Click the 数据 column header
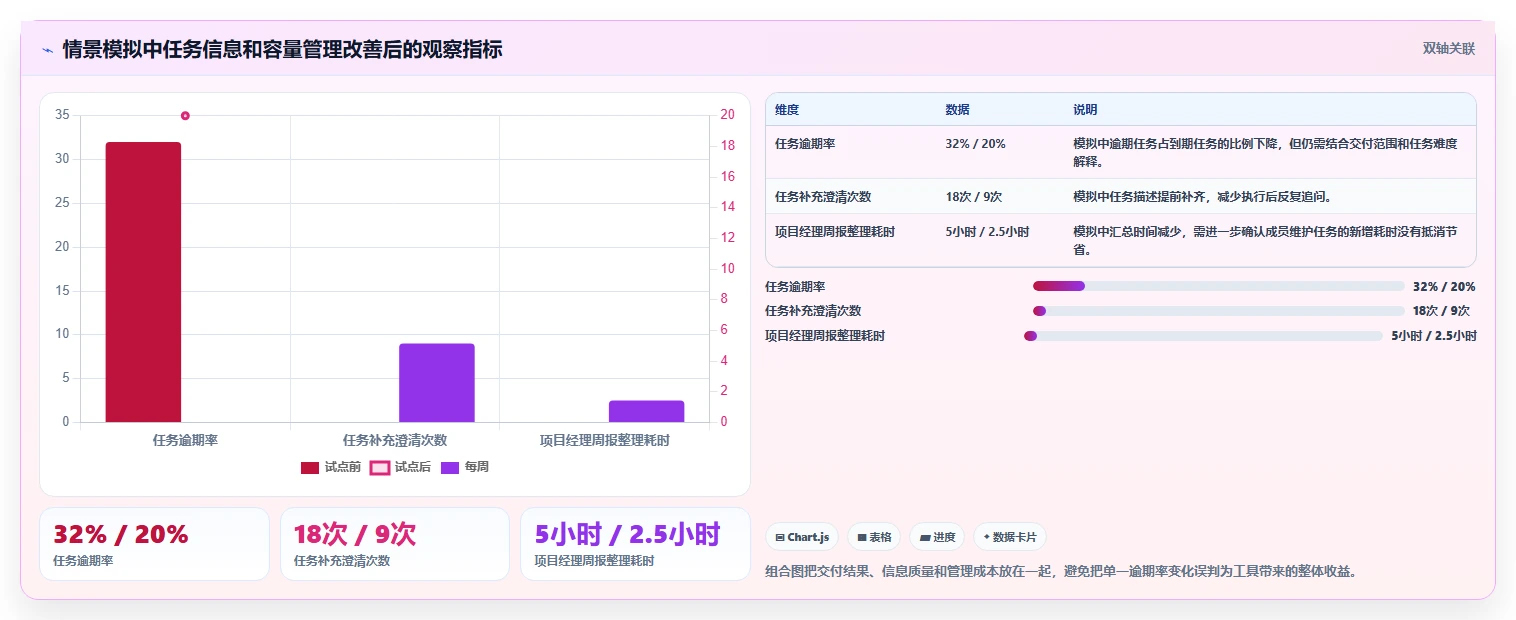Screen dimensions: 1516x620 [x=957, y=110]
